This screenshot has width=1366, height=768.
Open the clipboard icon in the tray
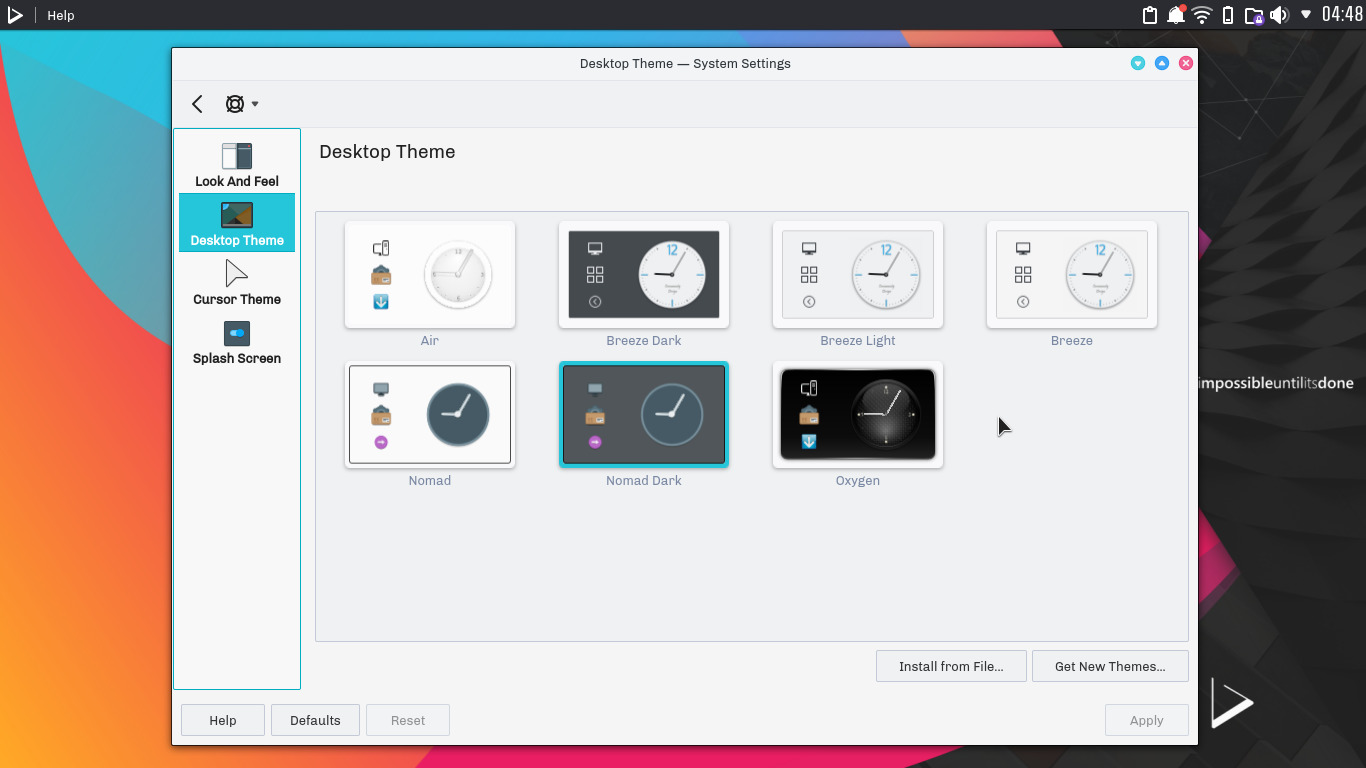(x=1150, y=15)
